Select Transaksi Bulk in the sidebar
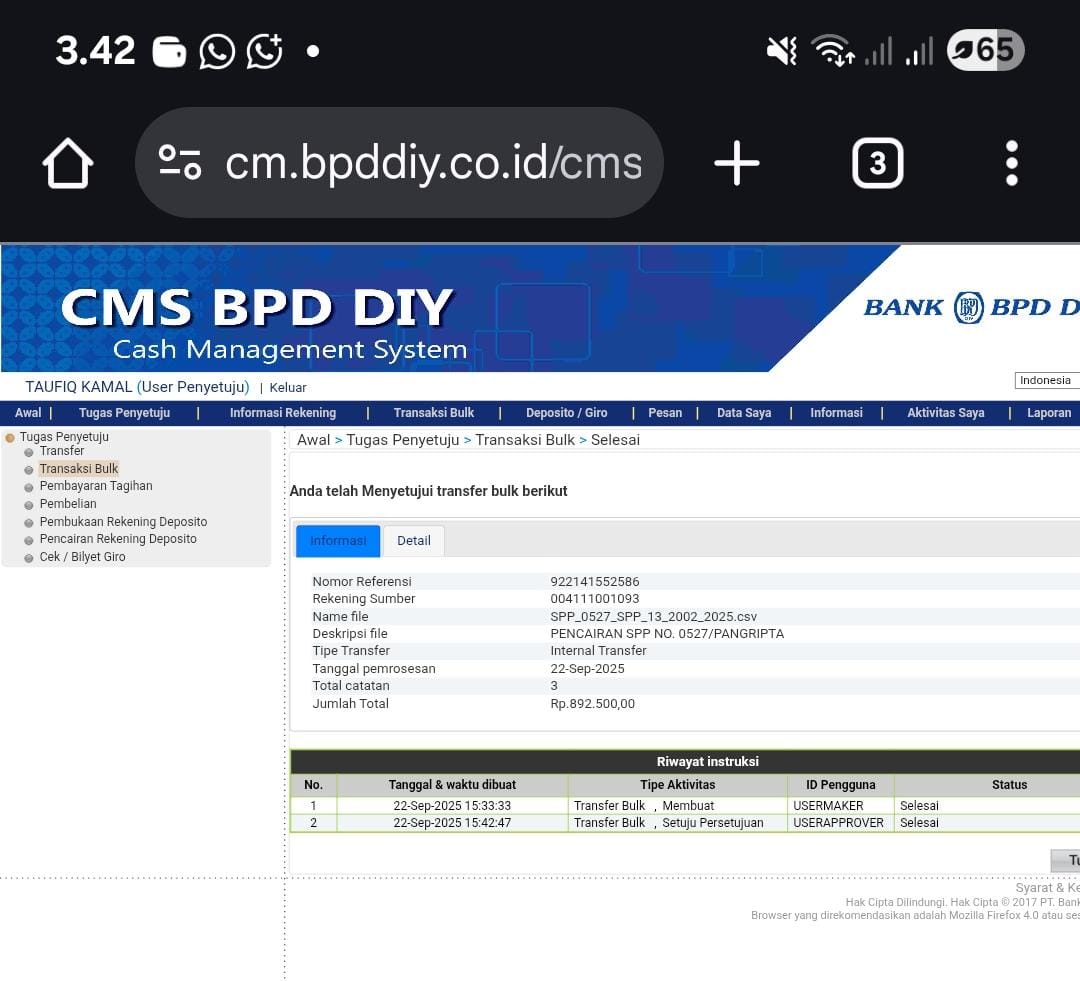The image size is (1080, 981). tap(79, 469)
